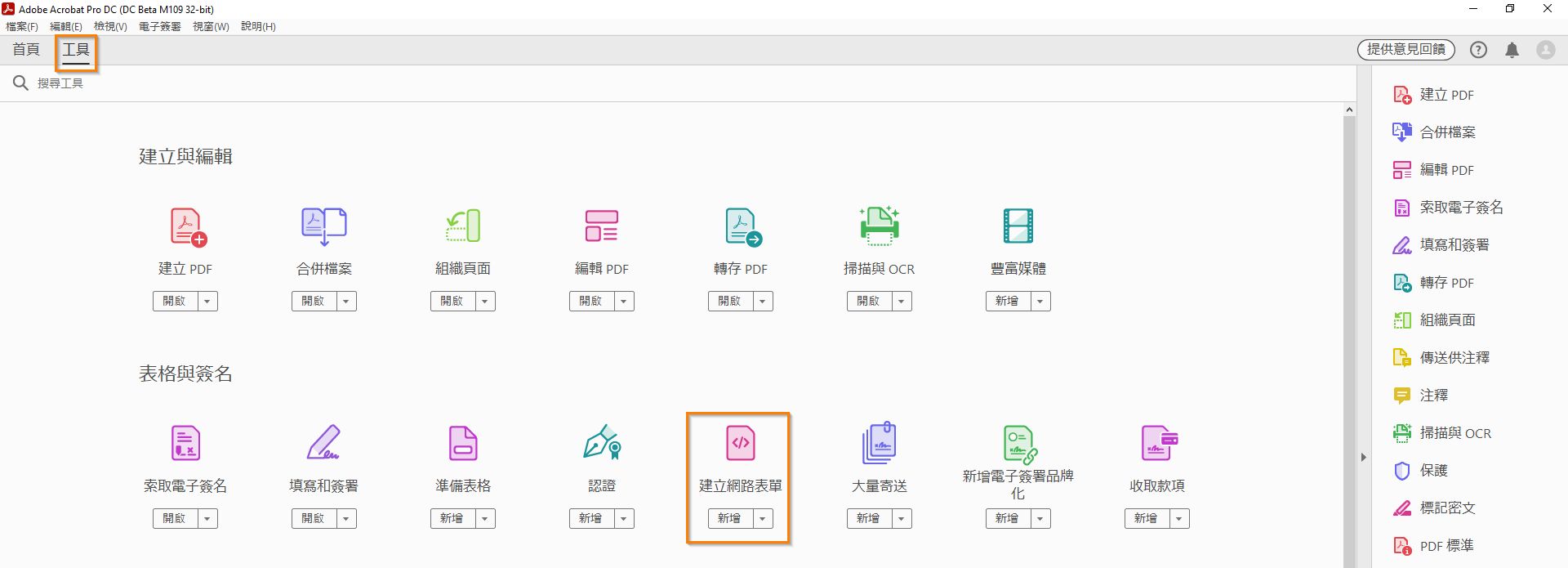This screenshot has width=1568, height=568.
Task: Click 新增 button under 建立網路表單
Action: pyautogui.click(x=730, y=519)
